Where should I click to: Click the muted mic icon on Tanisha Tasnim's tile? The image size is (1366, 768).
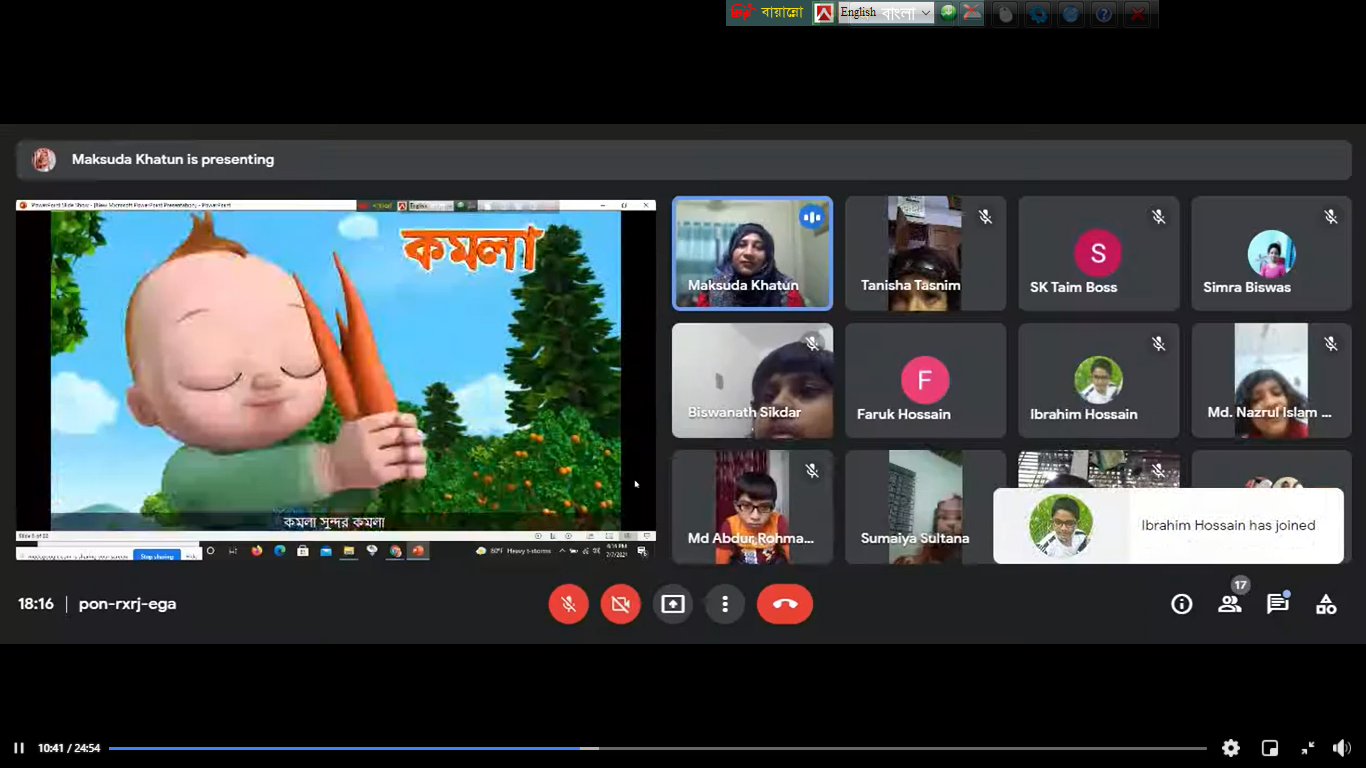click(985, 217)
